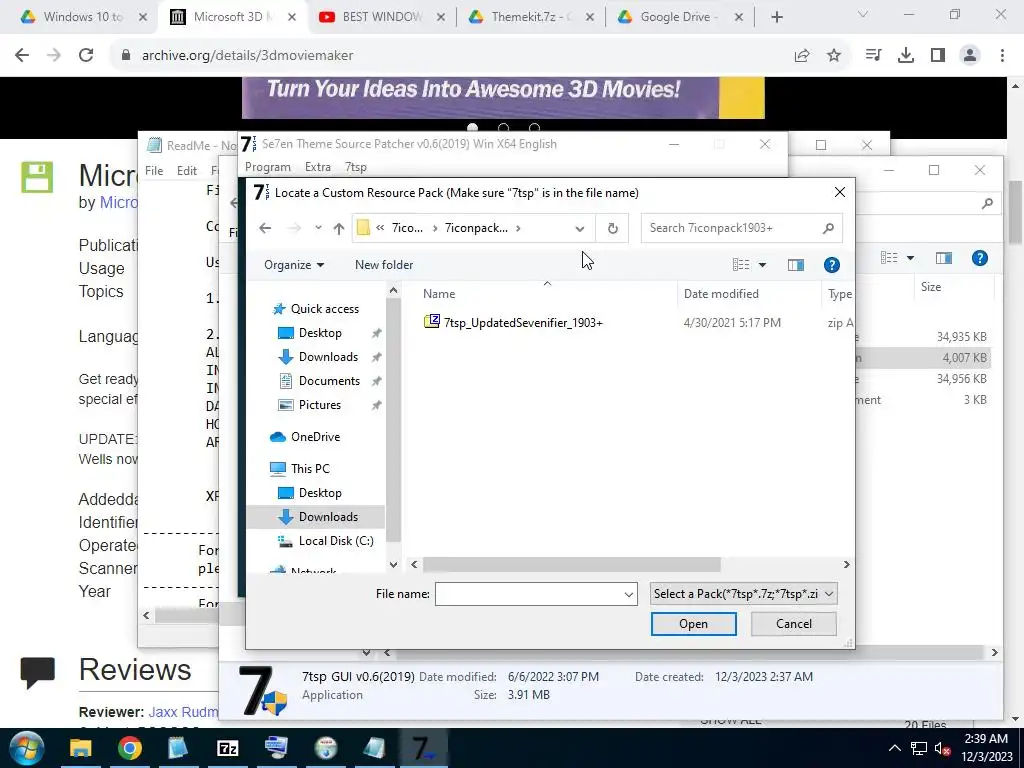Click the Cancel button

point(793,624)
